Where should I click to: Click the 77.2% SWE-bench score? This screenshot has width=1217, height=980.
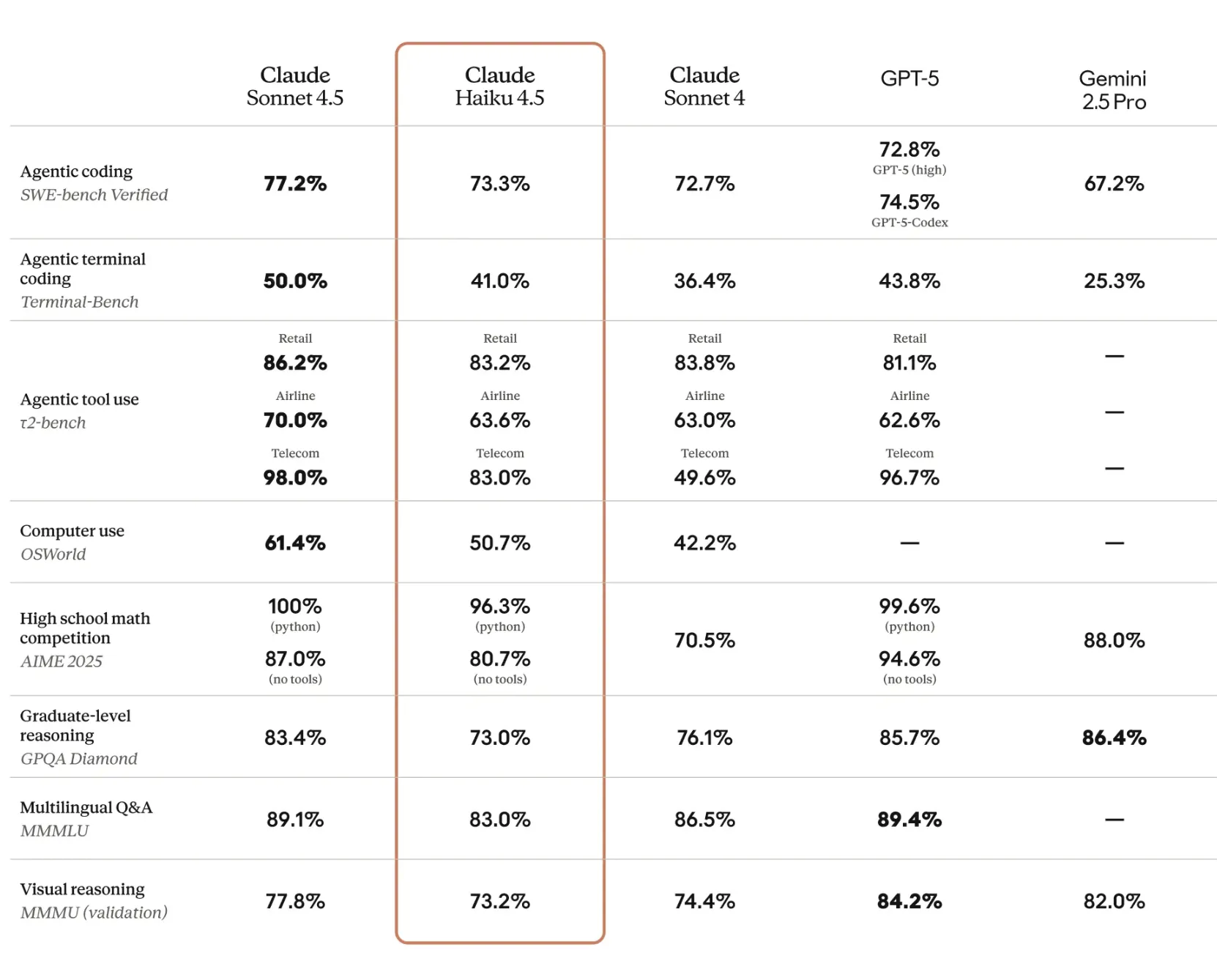(x=295, y=183)
